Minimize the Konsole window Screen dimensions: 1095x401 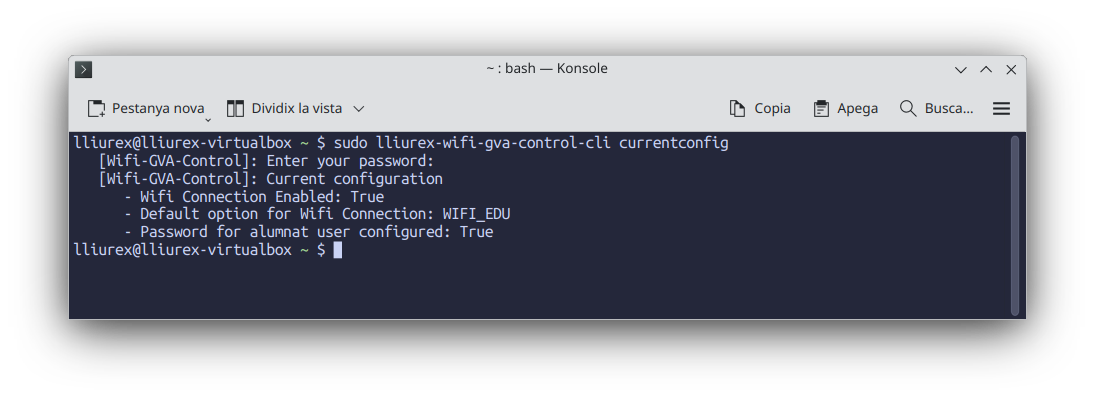coord(961,69)
